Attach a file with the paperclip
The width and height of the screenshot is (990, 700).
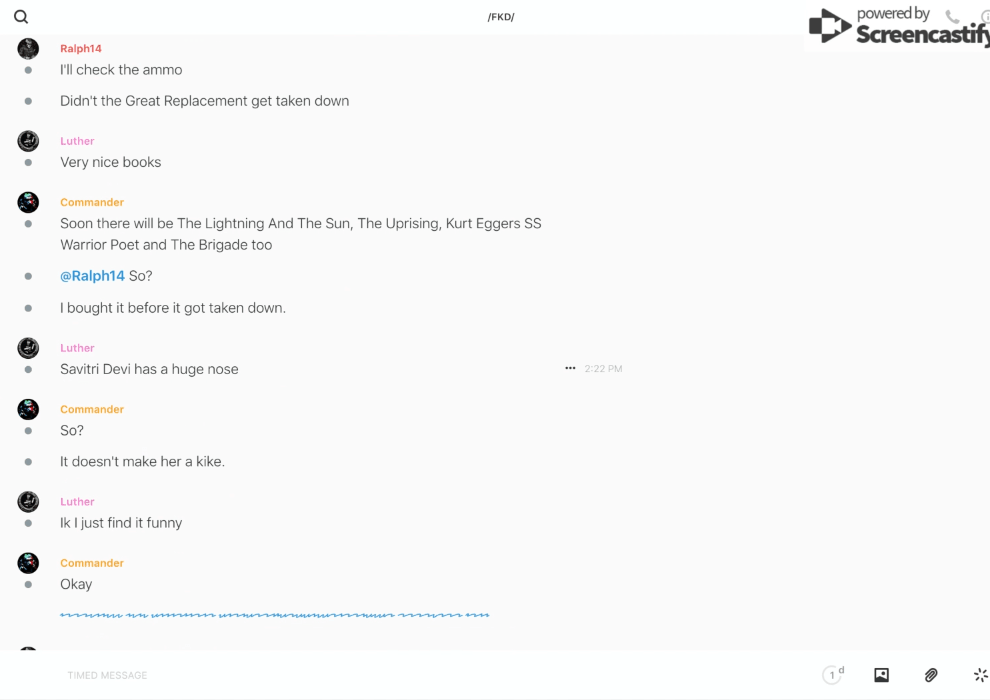click(x=931, y=675)
